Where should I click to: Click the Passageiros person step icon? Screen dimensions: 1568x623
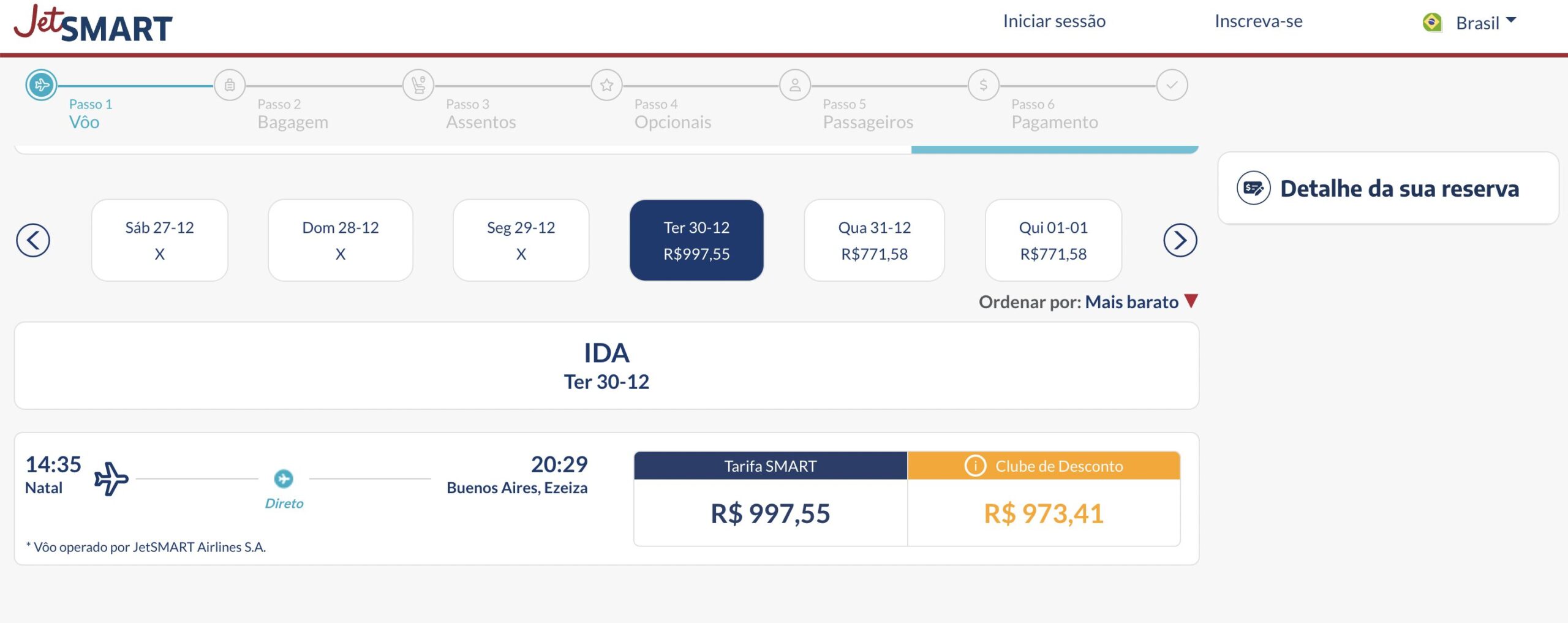[x=795, y=85]
